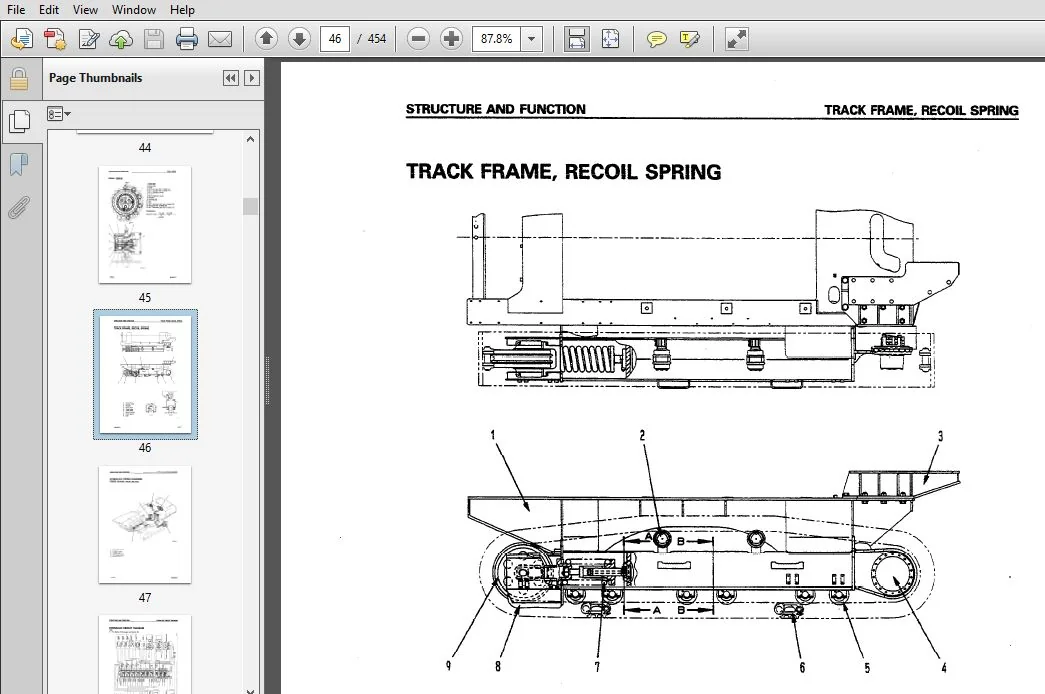Click the thumbnail label 47

[x=145, y=597]
